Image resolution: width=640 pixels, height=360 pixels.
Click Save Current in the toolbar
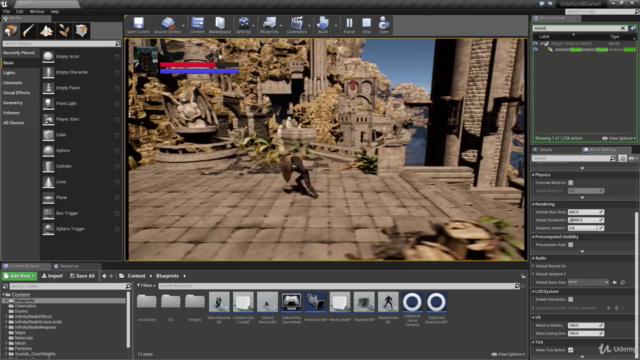click(x=138, y=25)
